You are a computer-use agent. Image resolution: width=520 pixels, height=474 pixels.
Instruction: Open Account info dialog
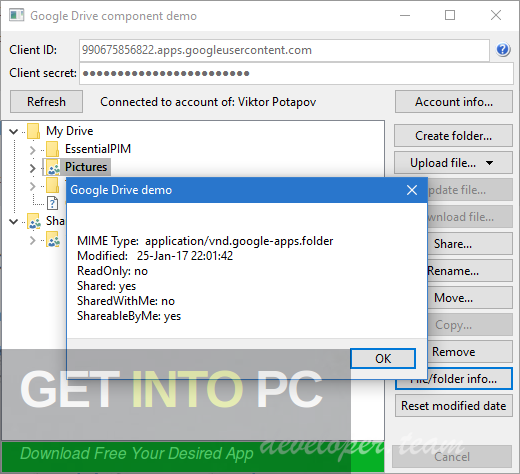pos(454,102)
